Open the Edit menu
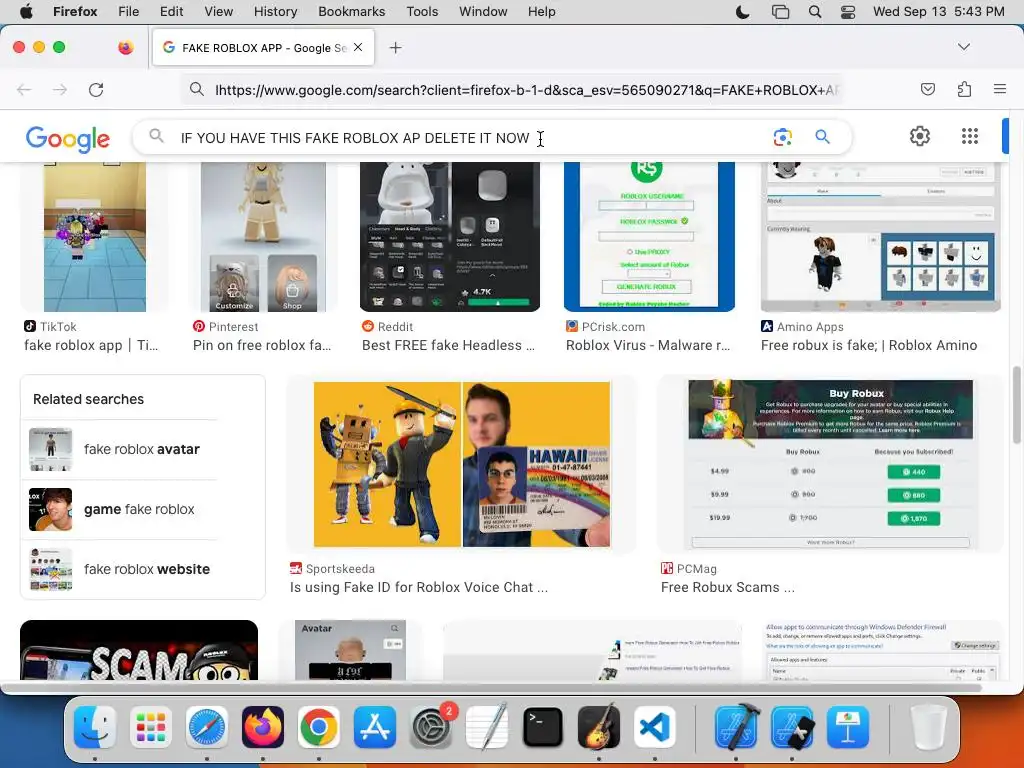This screenshot has width=1024, height=768. [171, 12]
